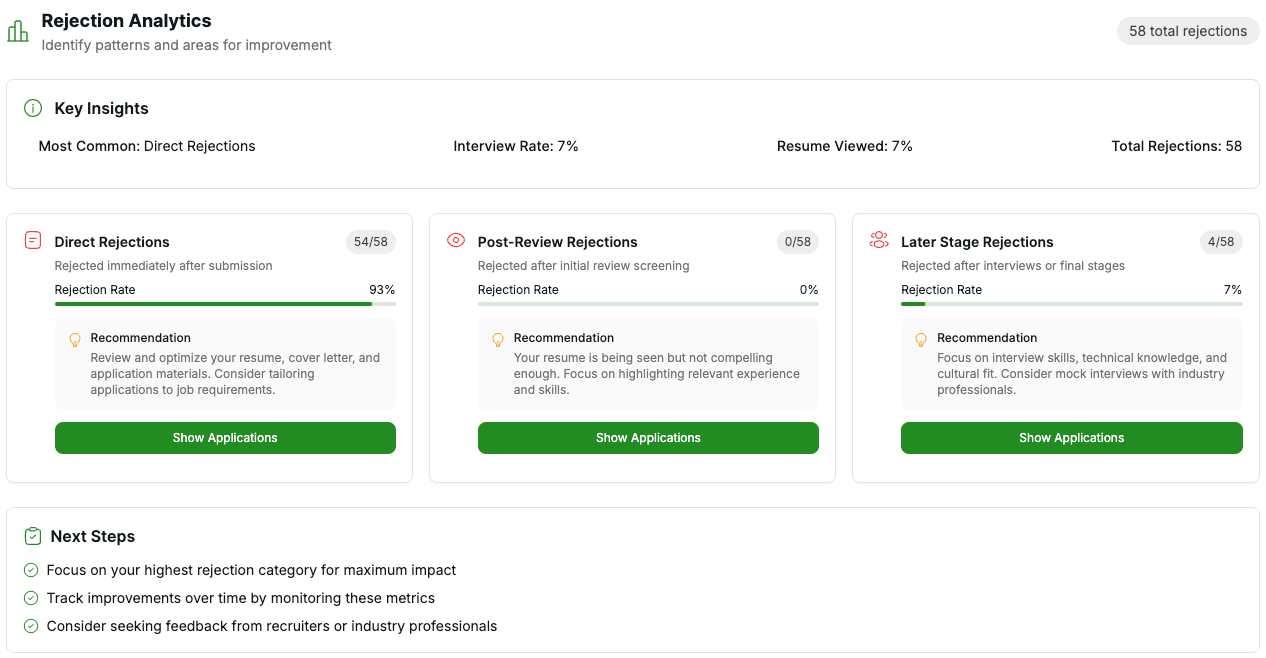The image size is (1266, 658).
Task: Click checkmark beside 'Focus on your highest rejection category'
Action: (x=32, y=570)
